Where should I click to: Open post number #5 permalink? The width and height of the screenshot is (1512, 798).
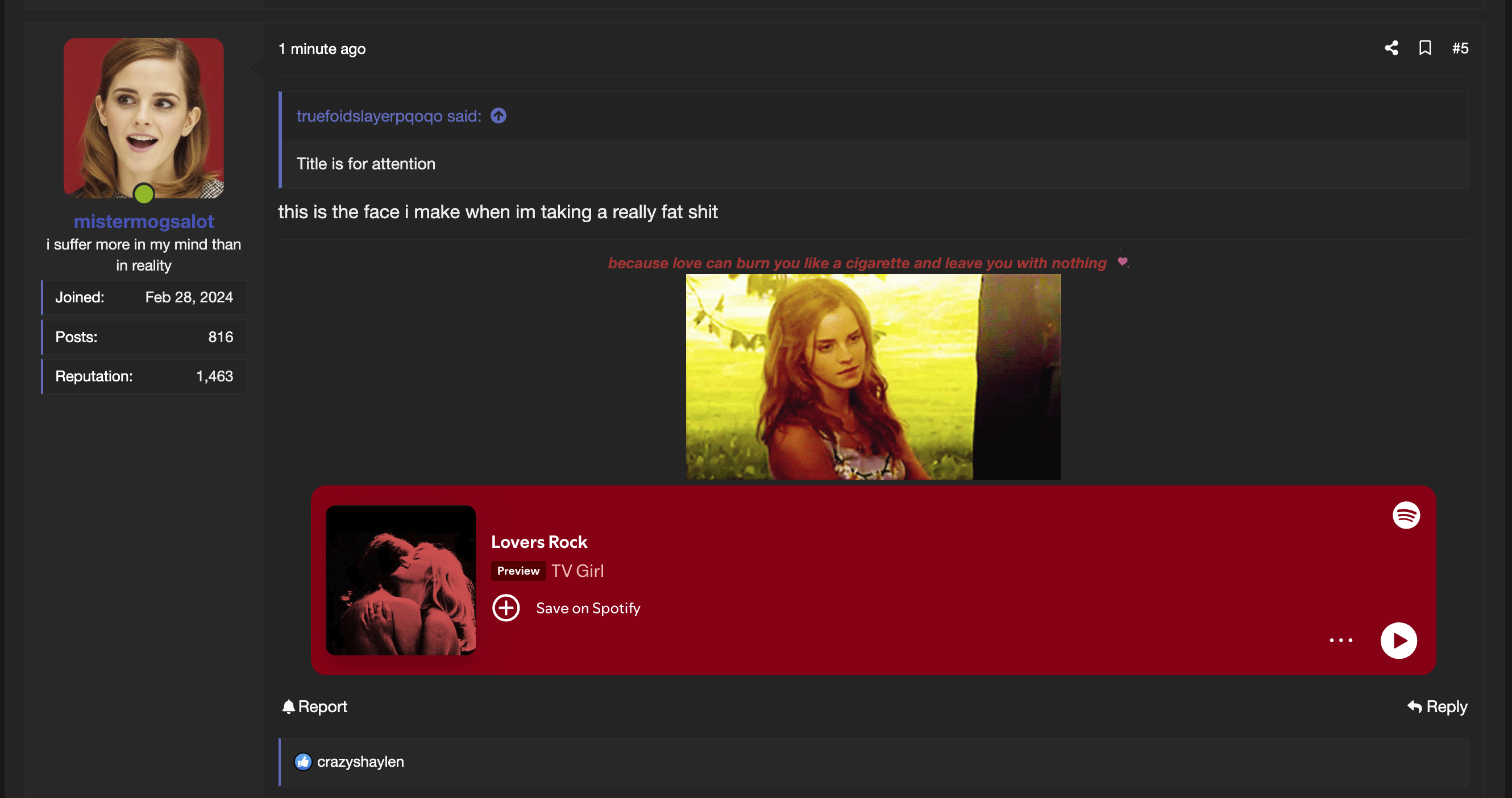point(1460,48)
